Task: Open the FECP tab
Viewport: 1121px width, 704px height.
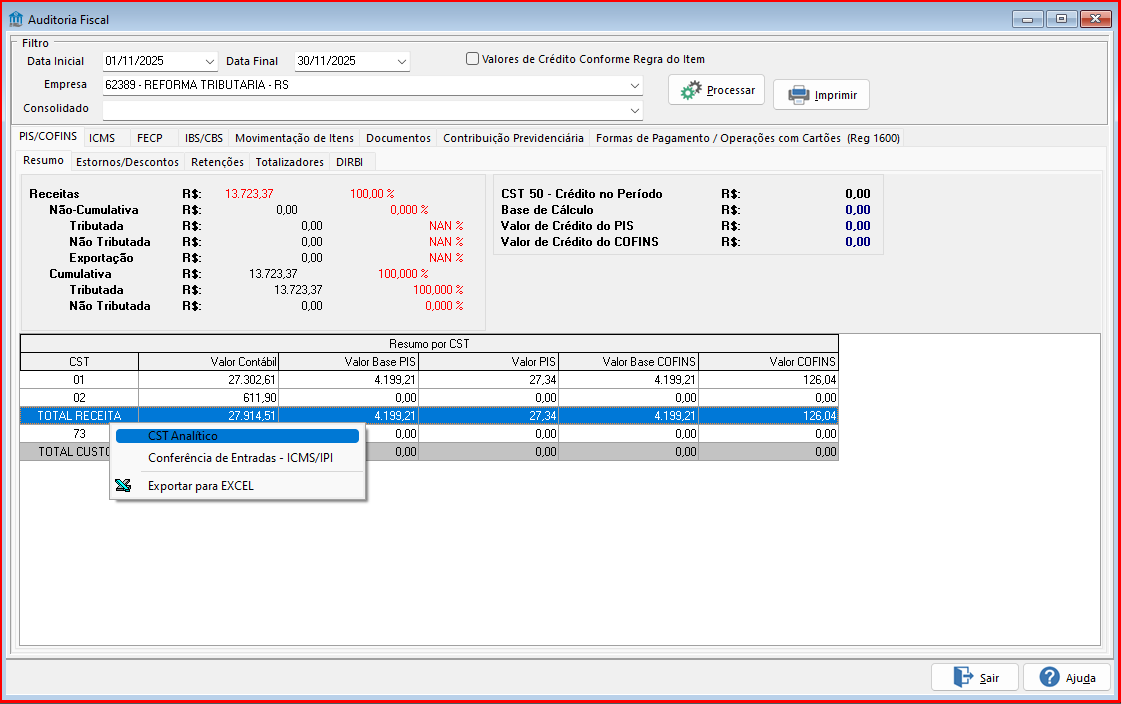Action: click(150, 138)
